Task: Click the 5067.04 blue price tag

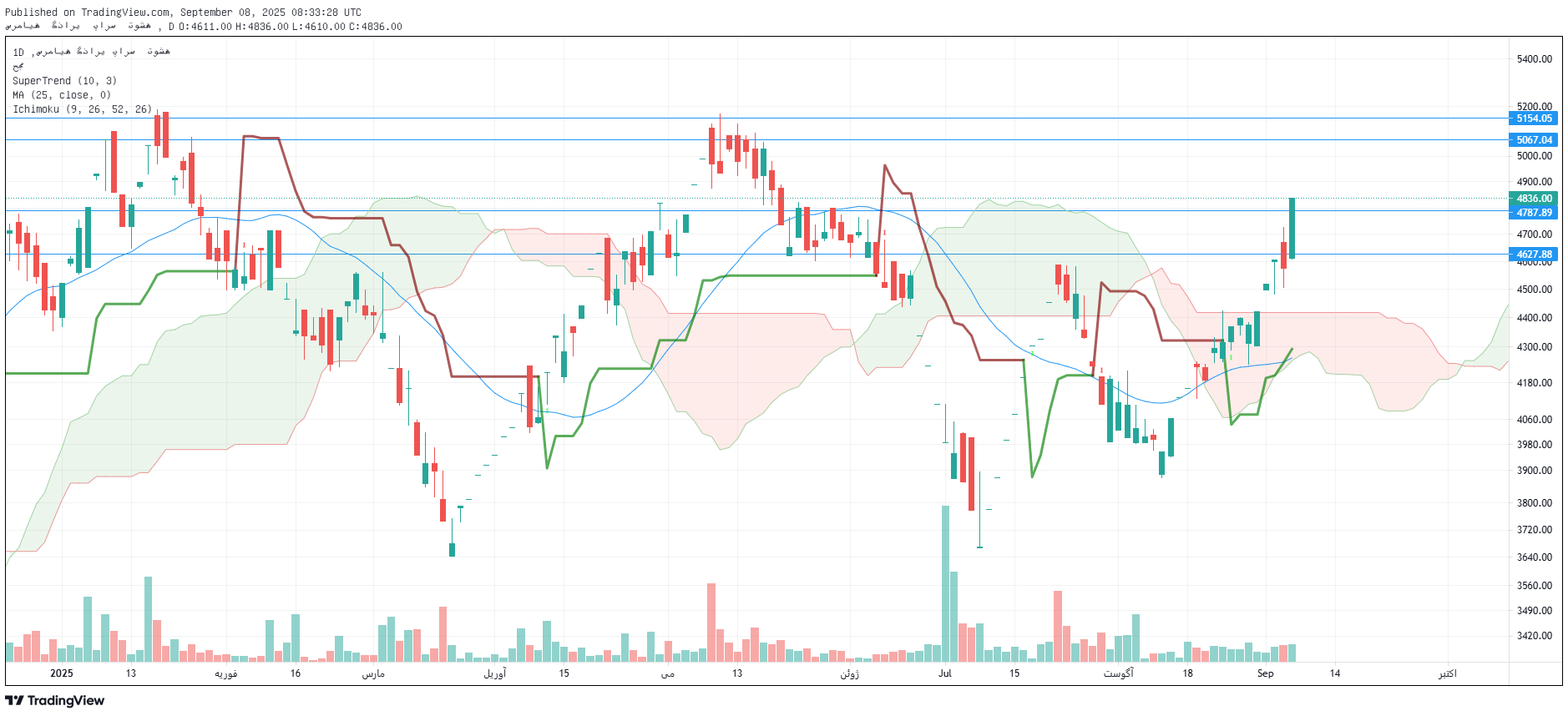Action: [1534, 140]
